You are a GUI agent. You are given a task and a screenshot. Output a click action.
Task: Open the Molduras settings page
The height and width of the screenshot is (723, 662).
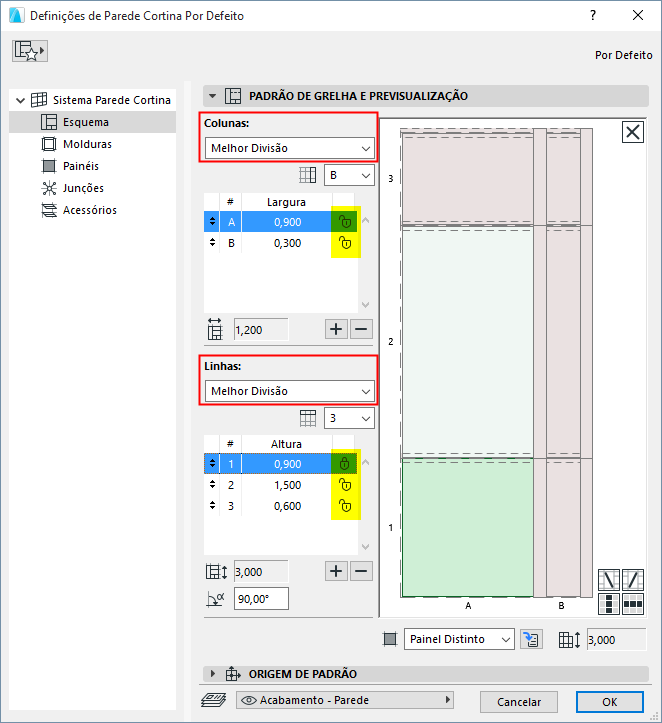click(x=87, y=144)
